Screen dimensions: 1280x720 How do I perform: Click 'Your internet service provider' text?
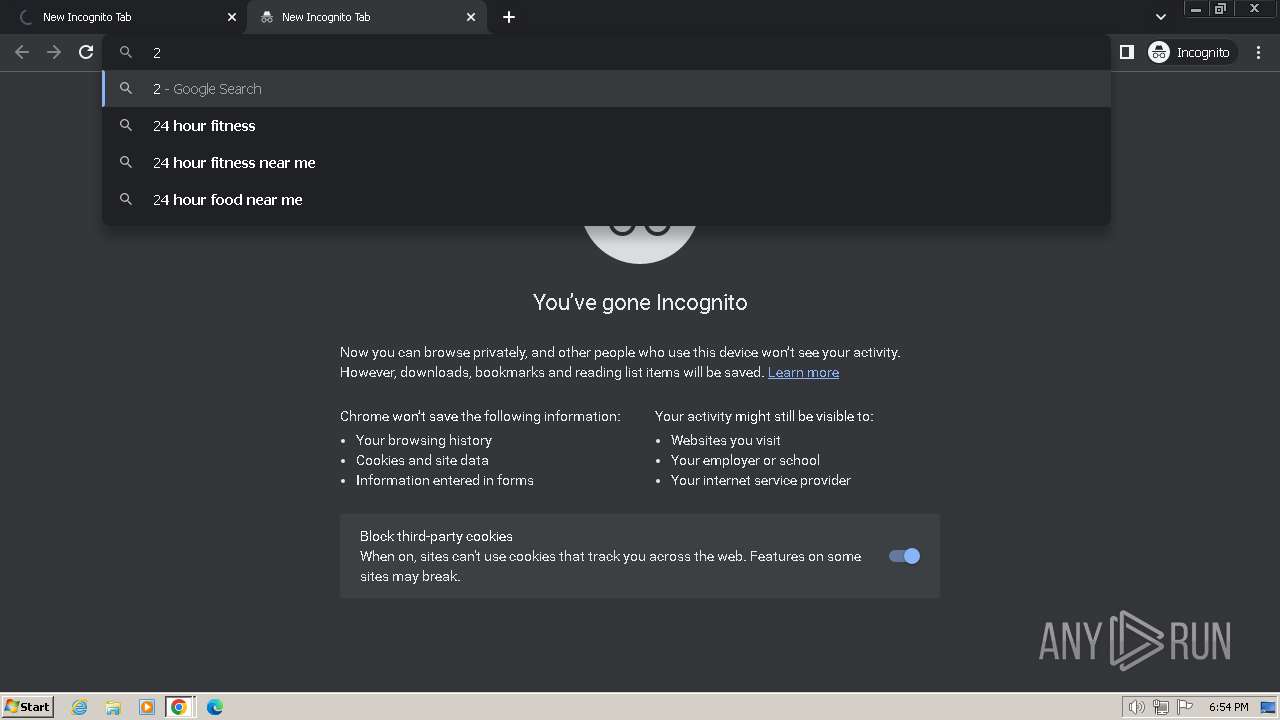pyautogui.click(x=761, y=480)
